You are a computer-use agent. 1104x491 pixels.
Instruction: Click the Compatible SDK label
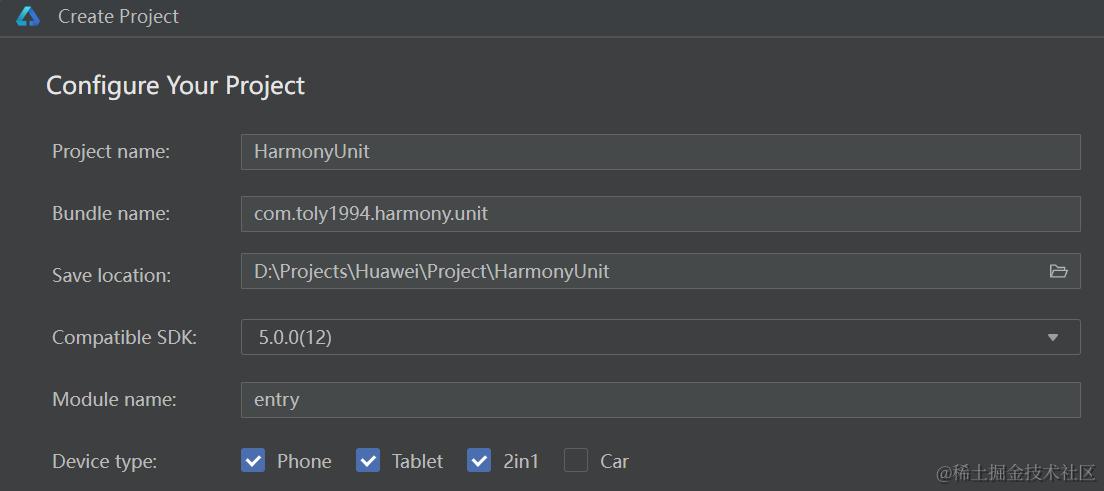point(124,338)
